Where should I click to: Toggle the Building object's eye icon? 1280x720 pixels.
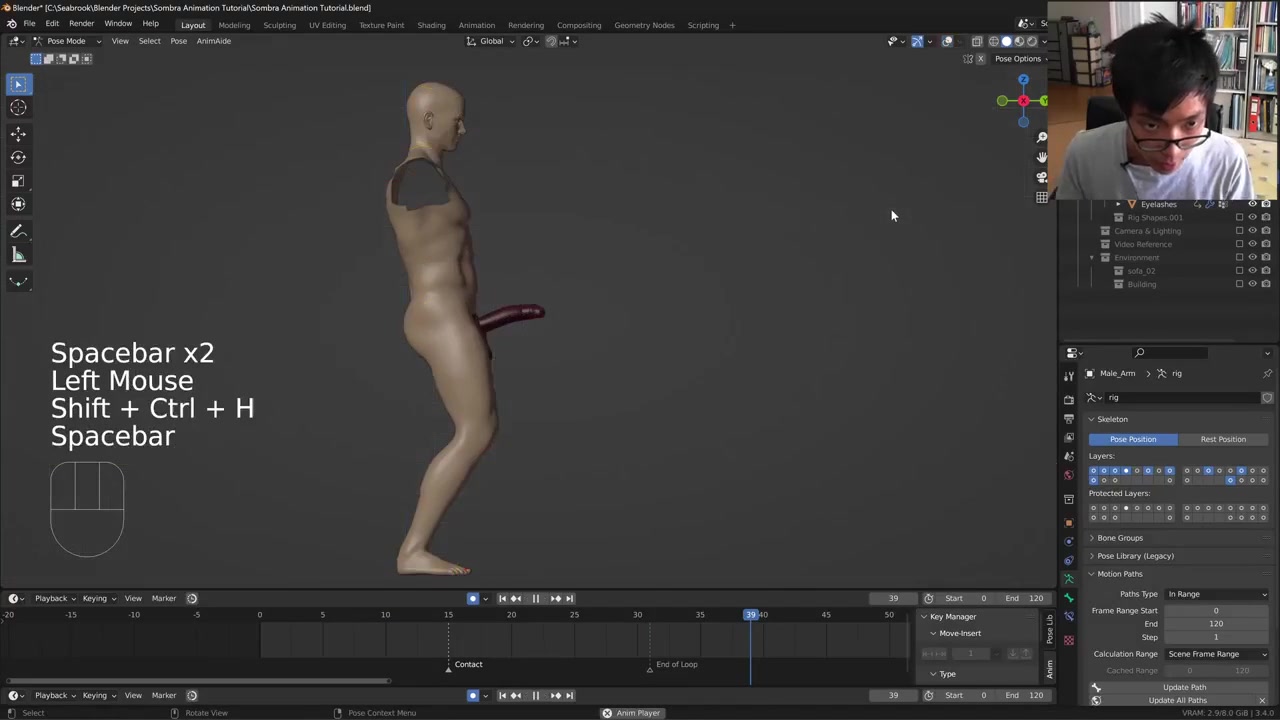1252,284
